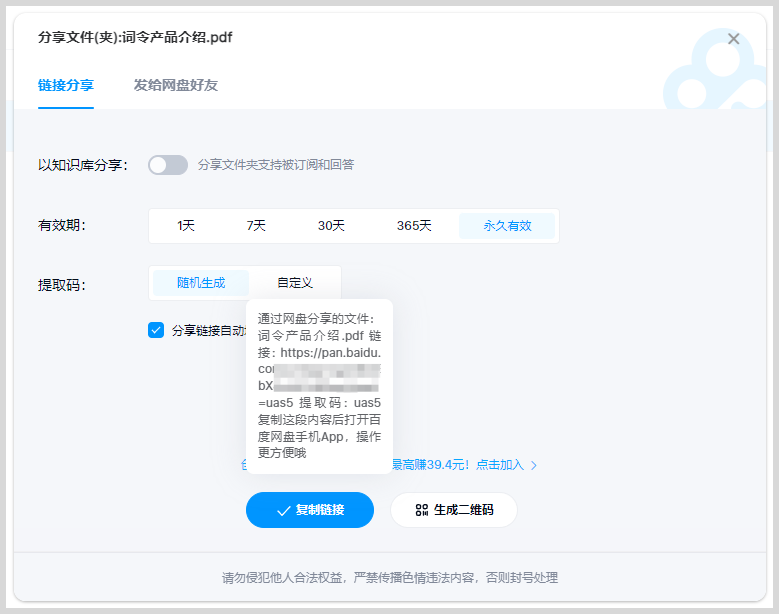Click the footer warning 请勿侵犯他人合法权益

(390, 578)
